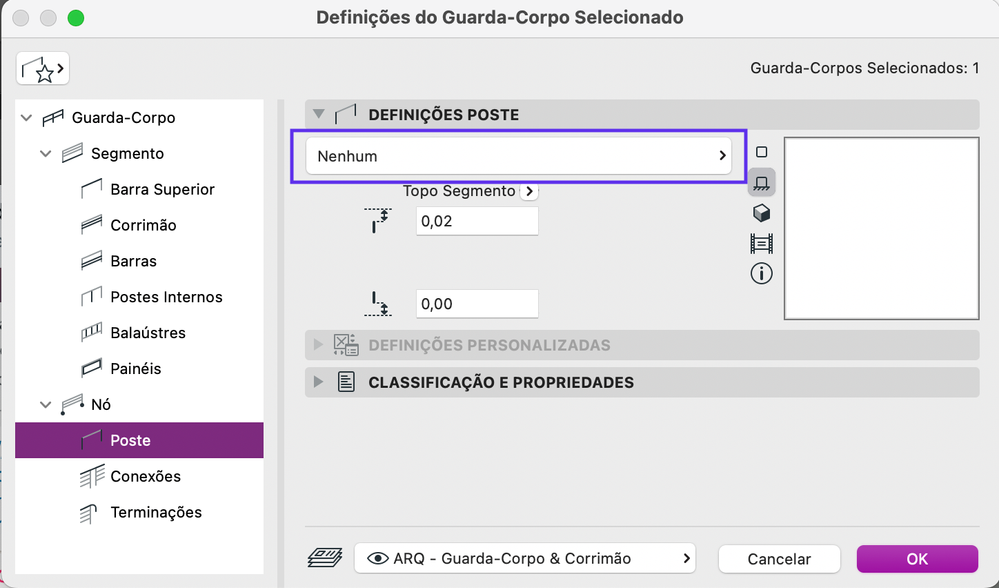The width and height of the screenshot is (999, 588).
Task: Select the 2D symbol preview icon
Action: tap(761, 153)
